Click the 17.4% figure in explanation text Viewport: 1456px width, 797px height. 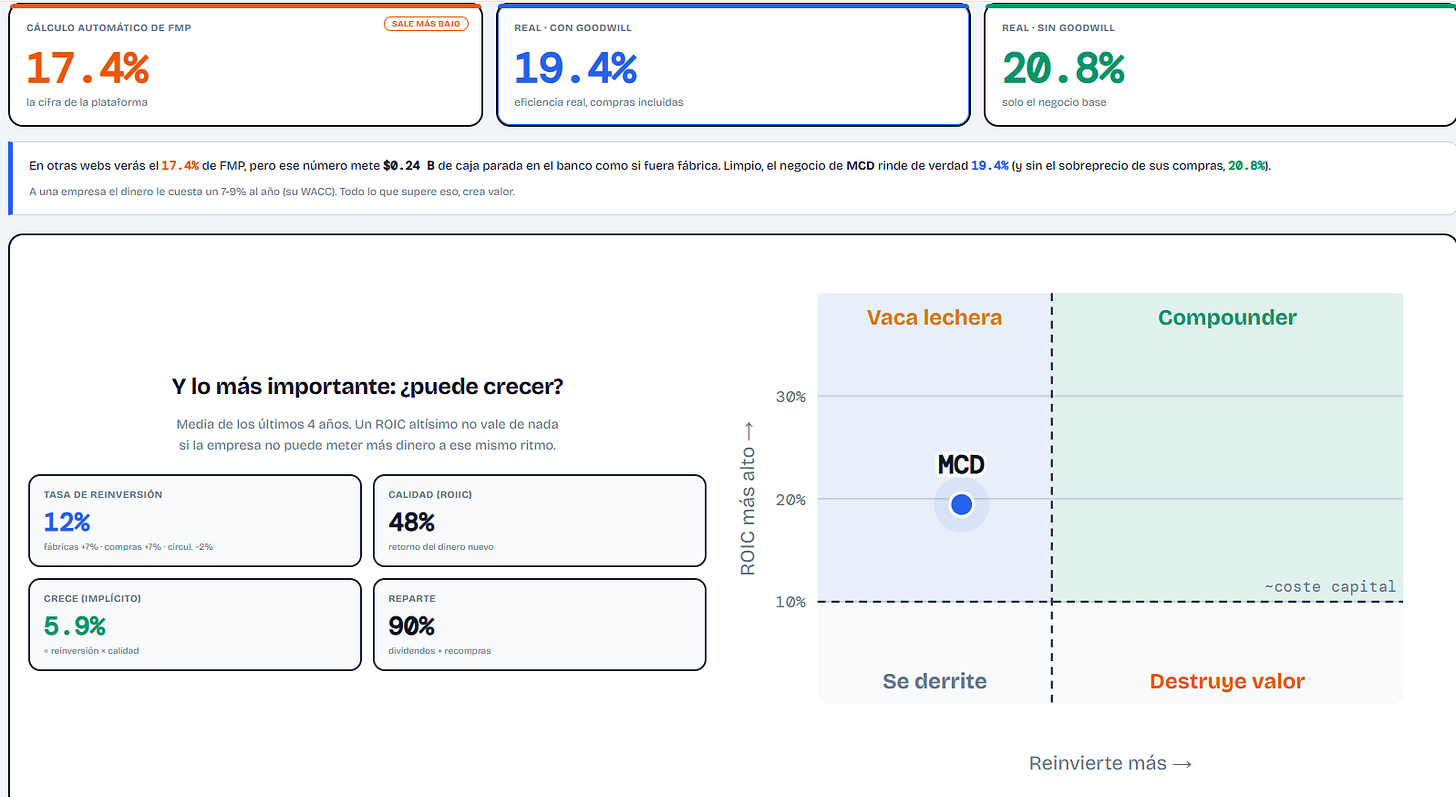[180, 165]
